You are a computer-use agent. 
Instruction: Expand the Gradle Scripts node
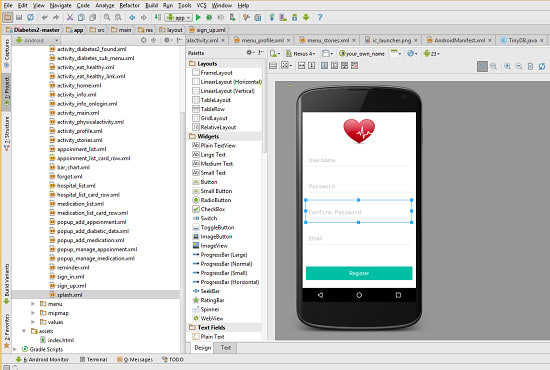pyautogui.click(x=15, y=349)
